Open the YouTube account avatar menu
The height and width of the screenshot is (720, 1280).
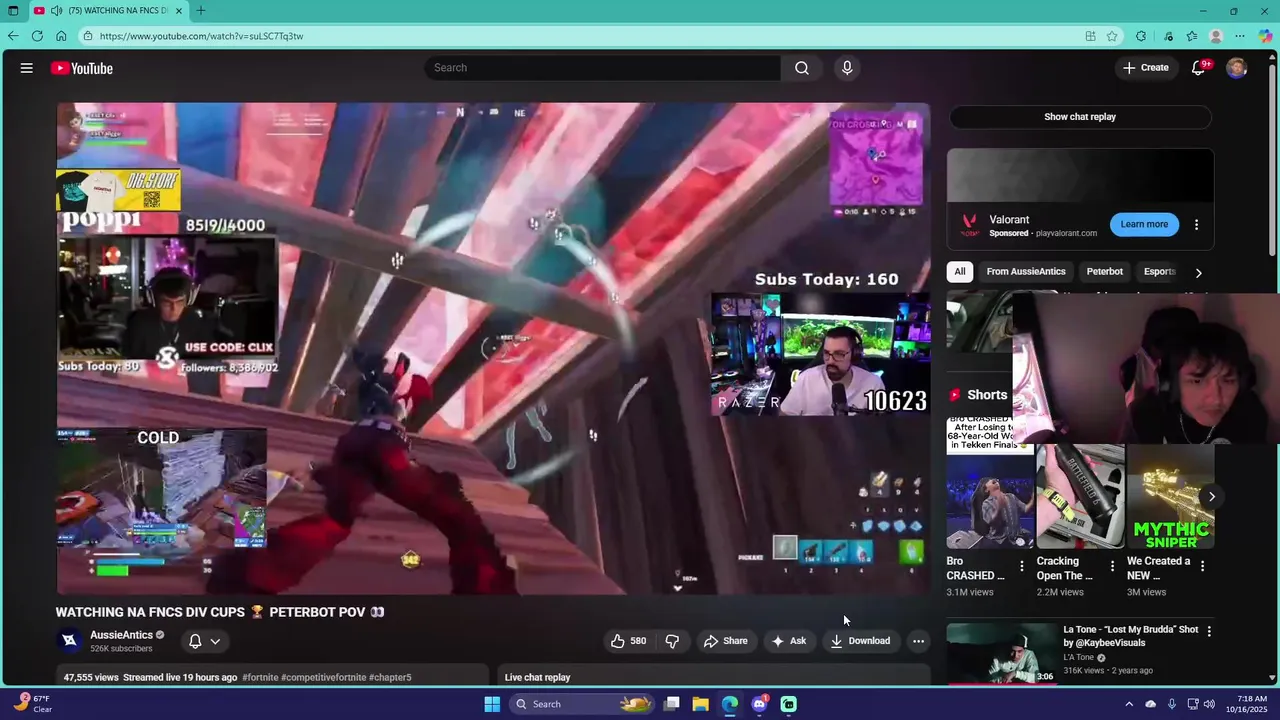[x=1237, y=68]
